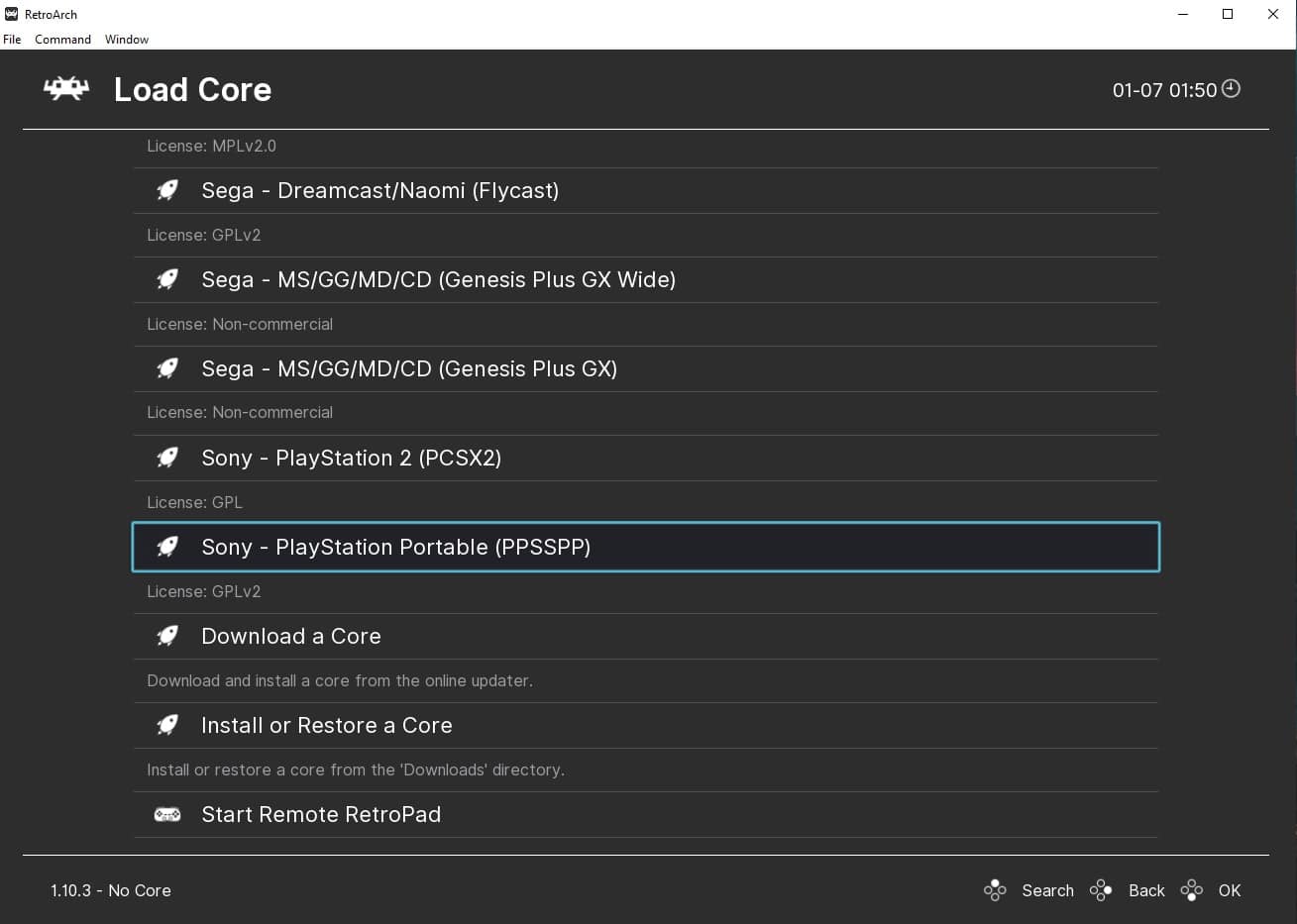Click the '1.10.3 - No Core' status text
1297x924 pixels.
(111, 890)
